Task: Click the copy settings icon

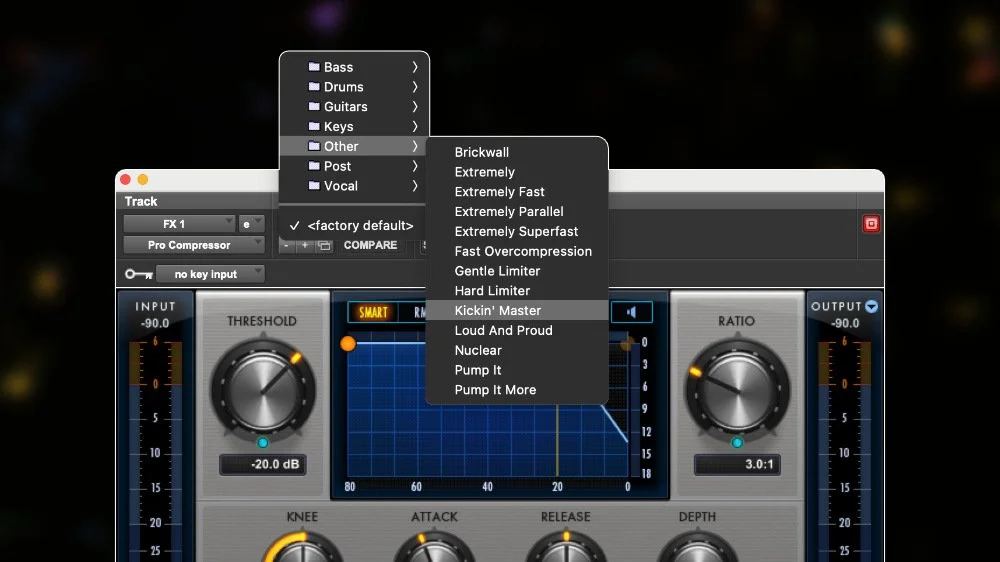Action: (x=324, y=246)
